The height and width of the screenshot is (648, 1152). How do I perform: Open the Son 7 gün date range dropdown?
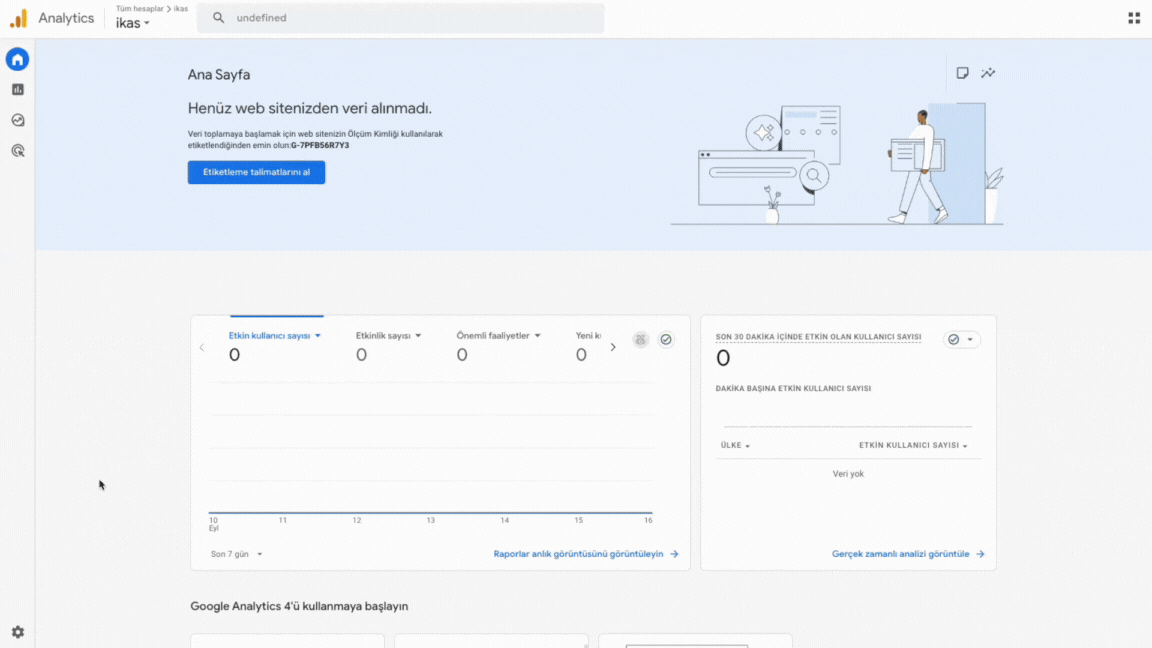237,554
